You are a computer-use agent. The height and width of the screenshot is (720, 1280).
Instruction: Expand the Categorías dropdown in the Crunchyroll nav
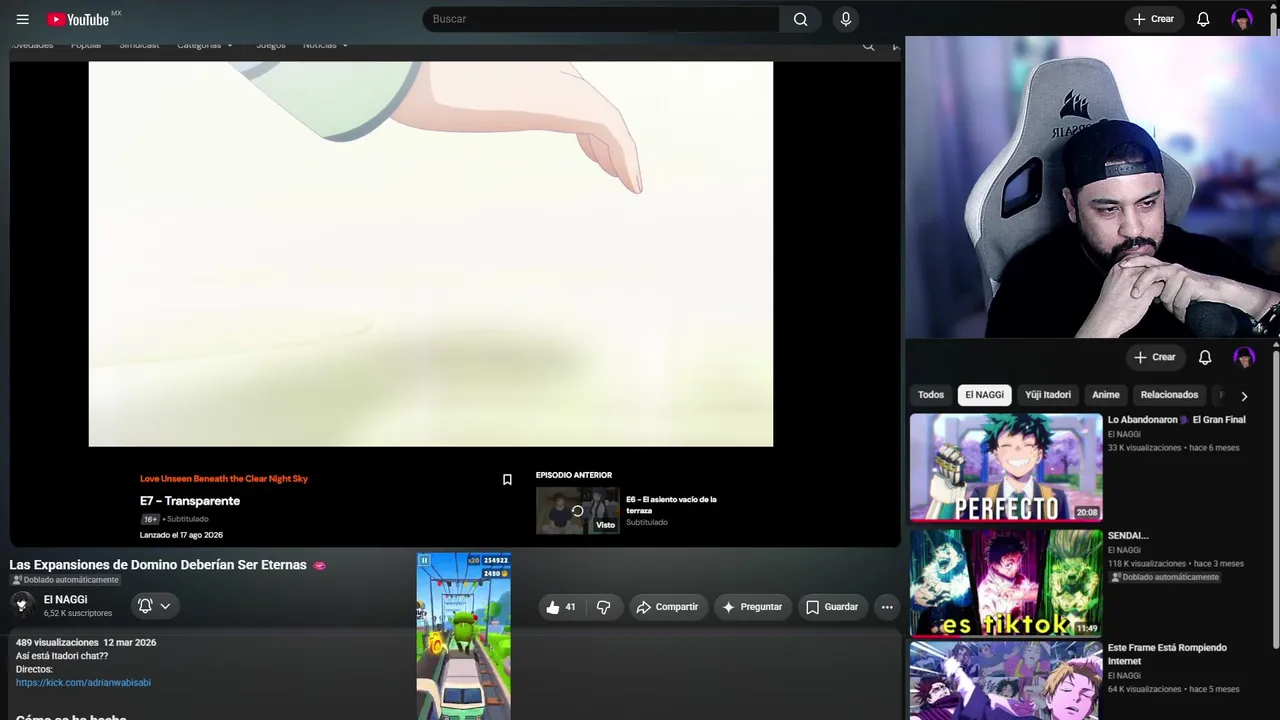click(x=205, y=45)
